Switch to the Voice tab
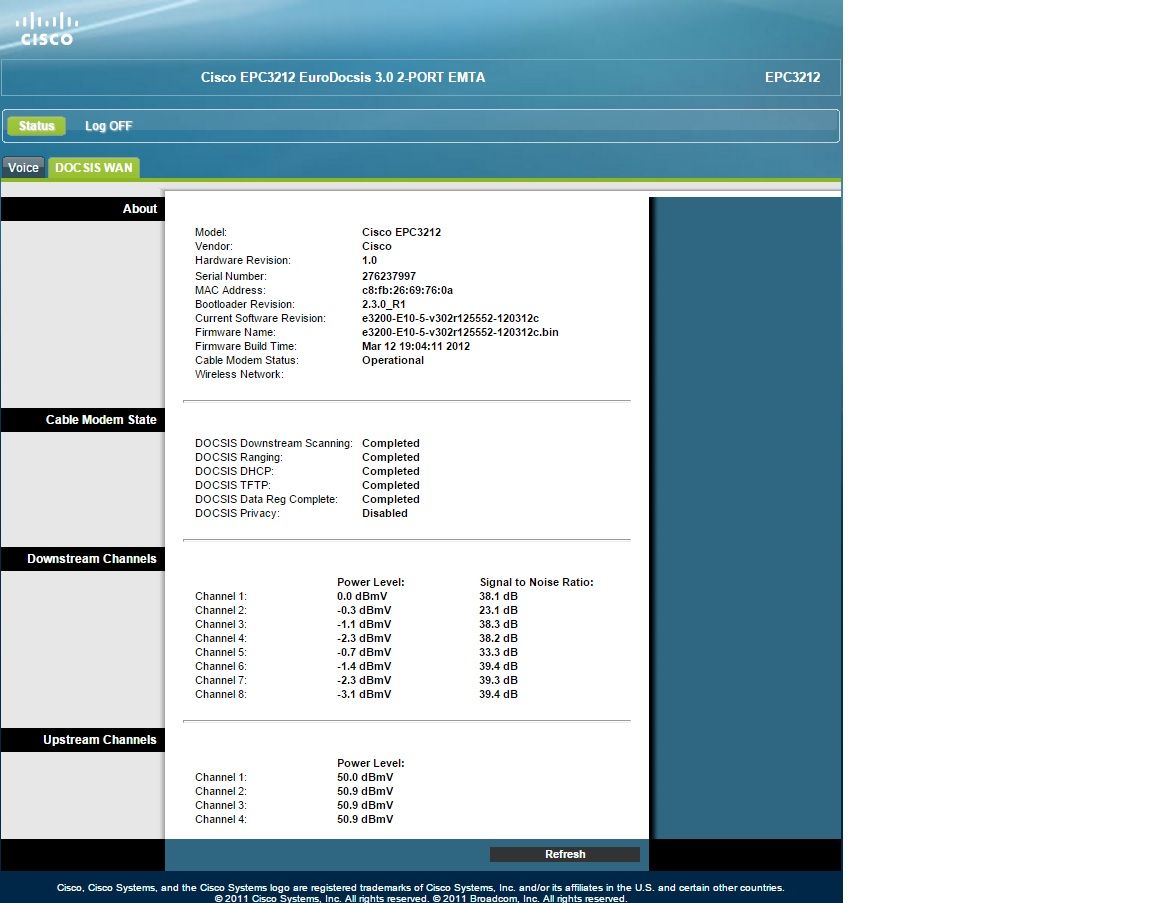 pyautogui.click(x=24, y=168)
